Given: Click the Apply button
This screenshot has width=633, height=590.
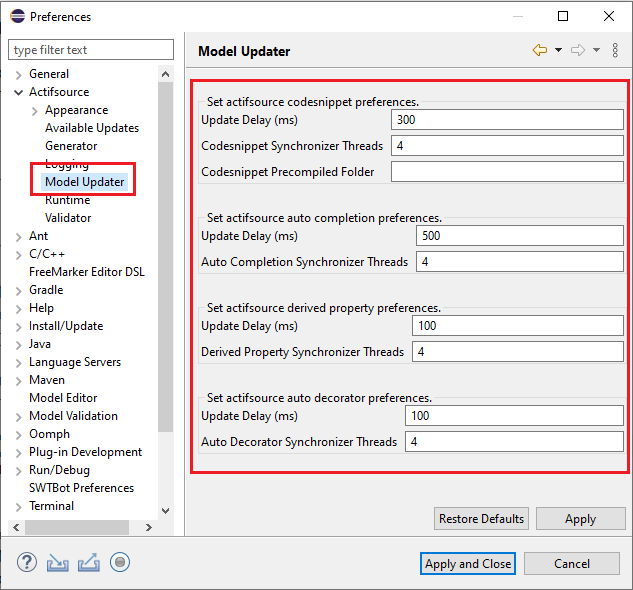Looking at the screenshot, I should coord(581,519).
